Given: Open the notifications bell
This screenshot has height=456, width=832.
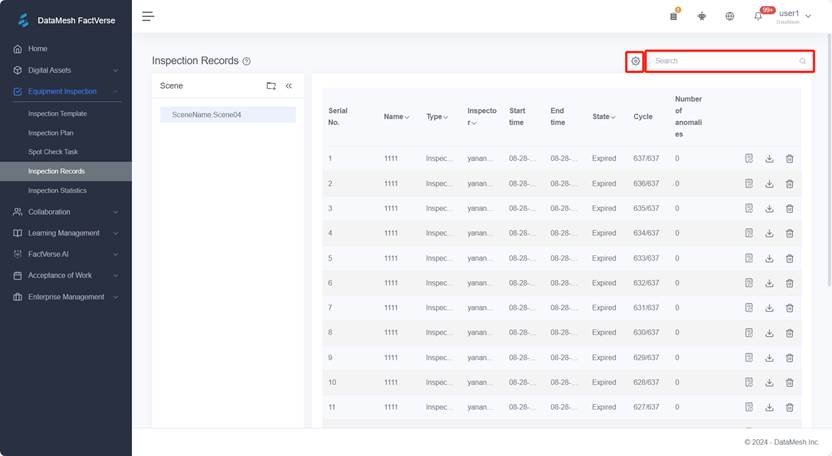Looking at the screenshot, I should [x=757, y=16].
